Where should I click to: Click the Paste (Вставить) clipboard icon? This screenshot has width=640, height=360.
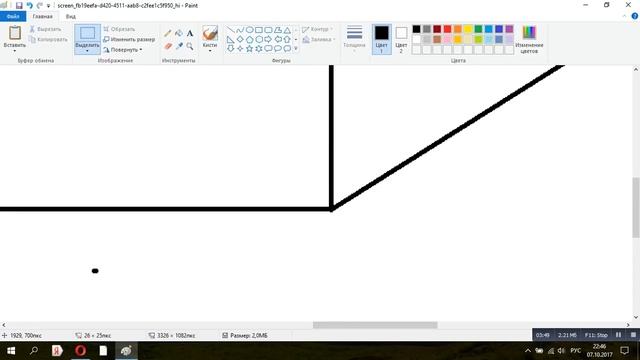(15, 33)
